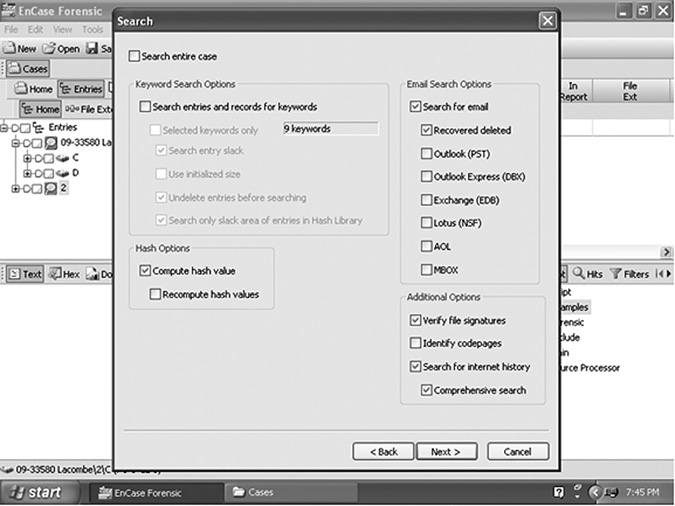Click the Windows start button

coord(40,492)
